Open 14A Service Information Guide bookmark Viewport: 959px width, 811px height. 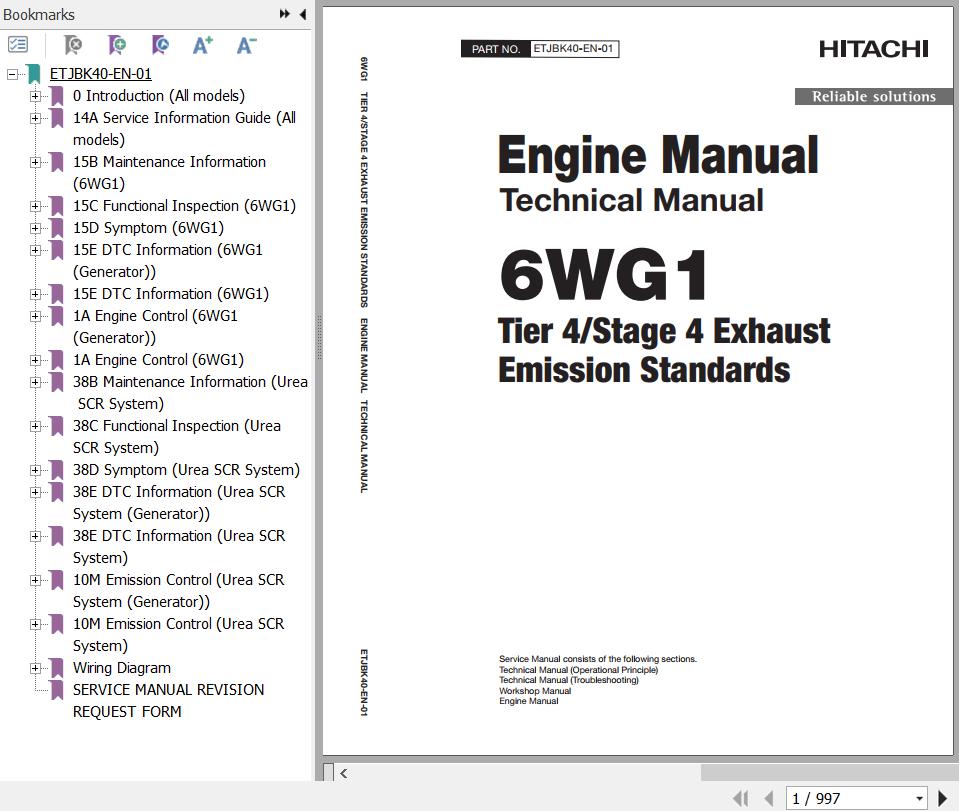click(x=184, y=128)
